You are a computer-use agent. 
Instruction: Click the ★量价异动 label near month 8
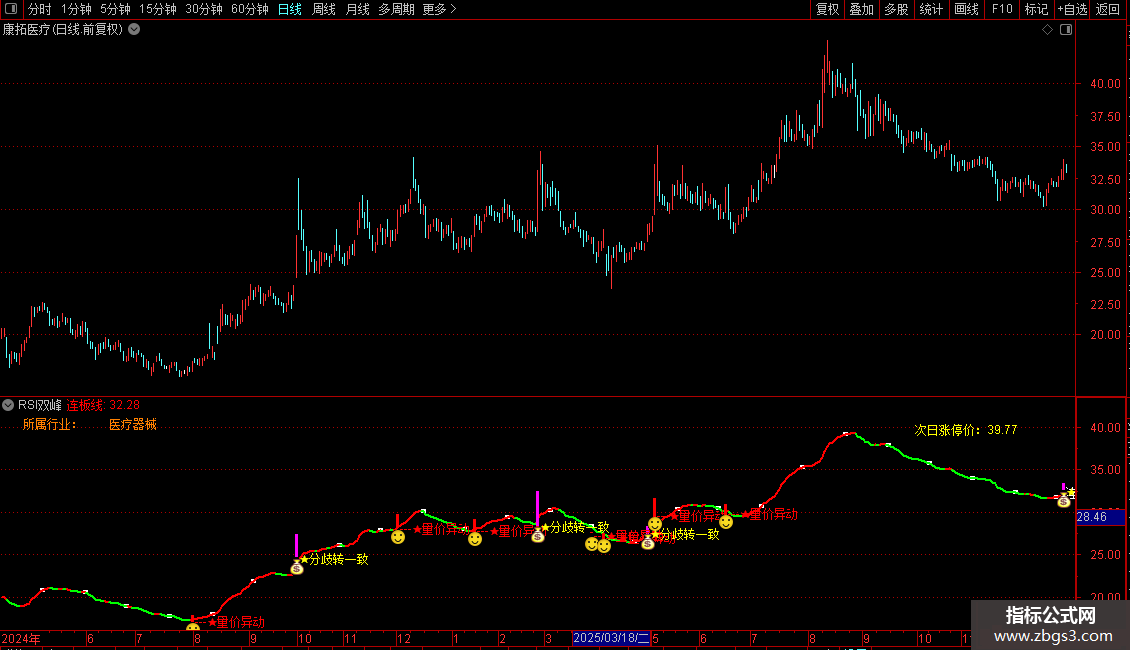pyautogui.click(x=236, y=622)
